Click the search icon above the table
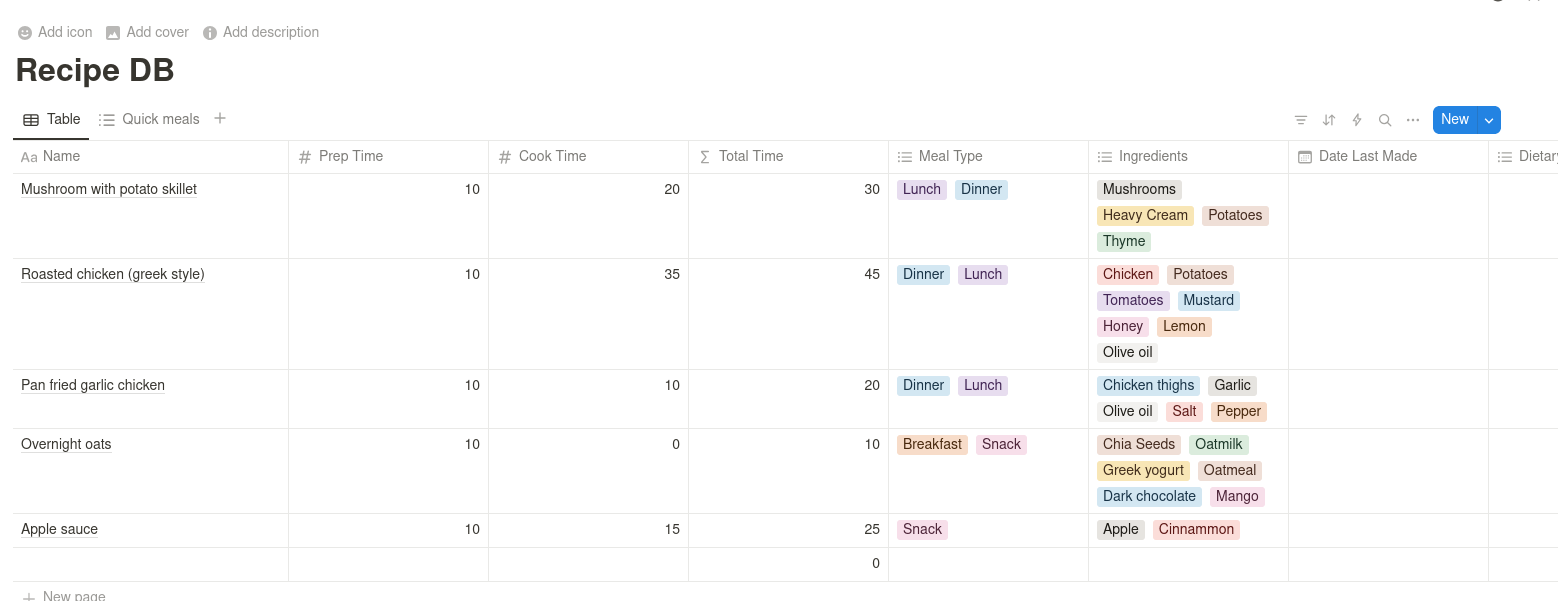Viewport: 1558px width, 601px height. click(1385, 119)
